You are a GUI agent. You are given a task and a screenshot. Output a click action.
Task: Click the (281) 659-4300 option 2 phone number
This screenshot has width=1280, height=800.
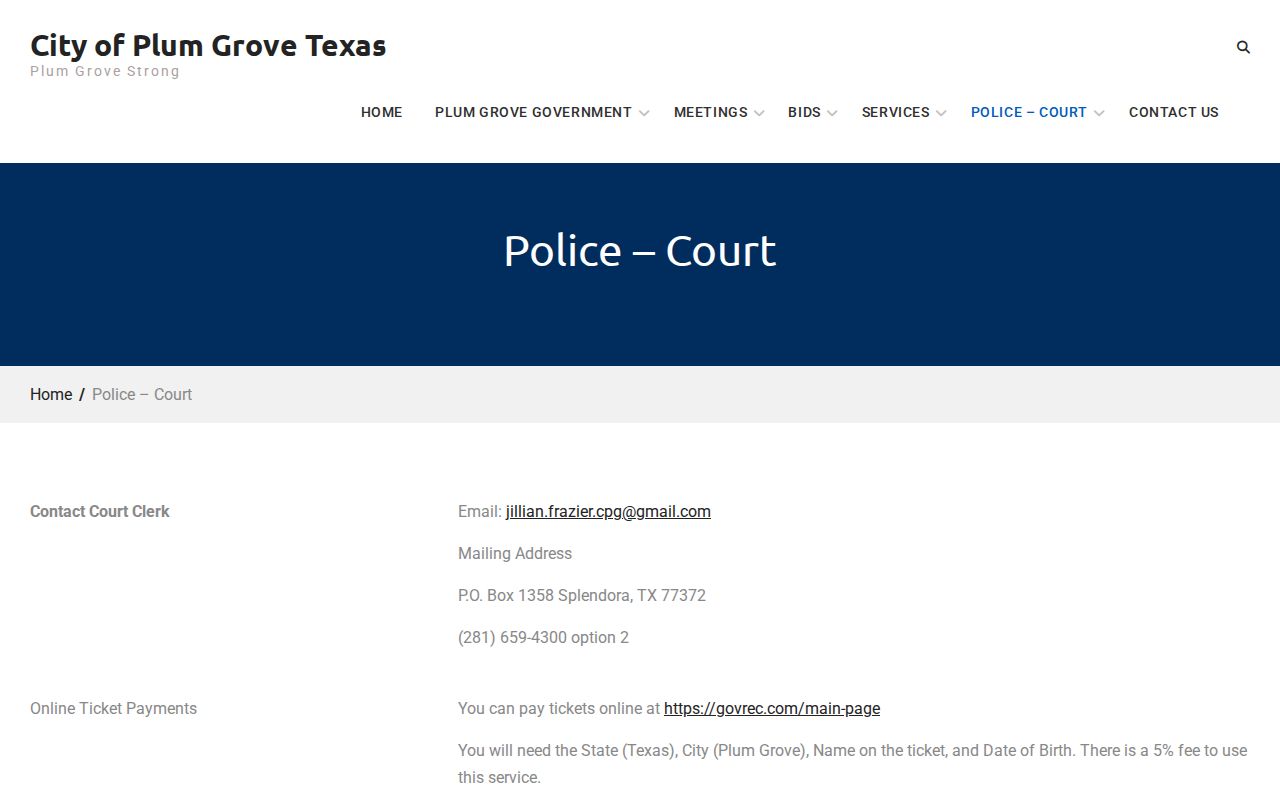pyautogui.click(x=543, y=637)
